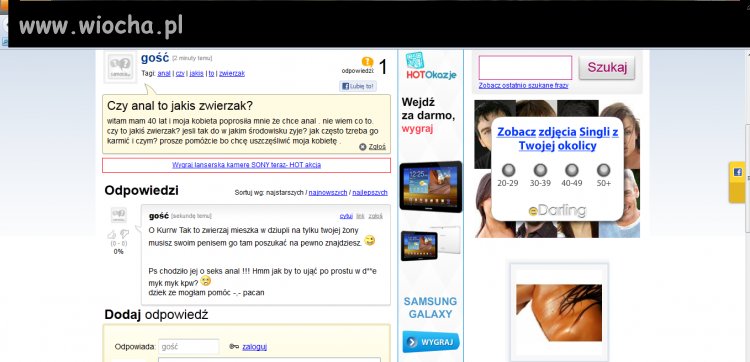Select the 50+ age radio button
This screenshot has height=362, width=750.
tap(604, 170)
